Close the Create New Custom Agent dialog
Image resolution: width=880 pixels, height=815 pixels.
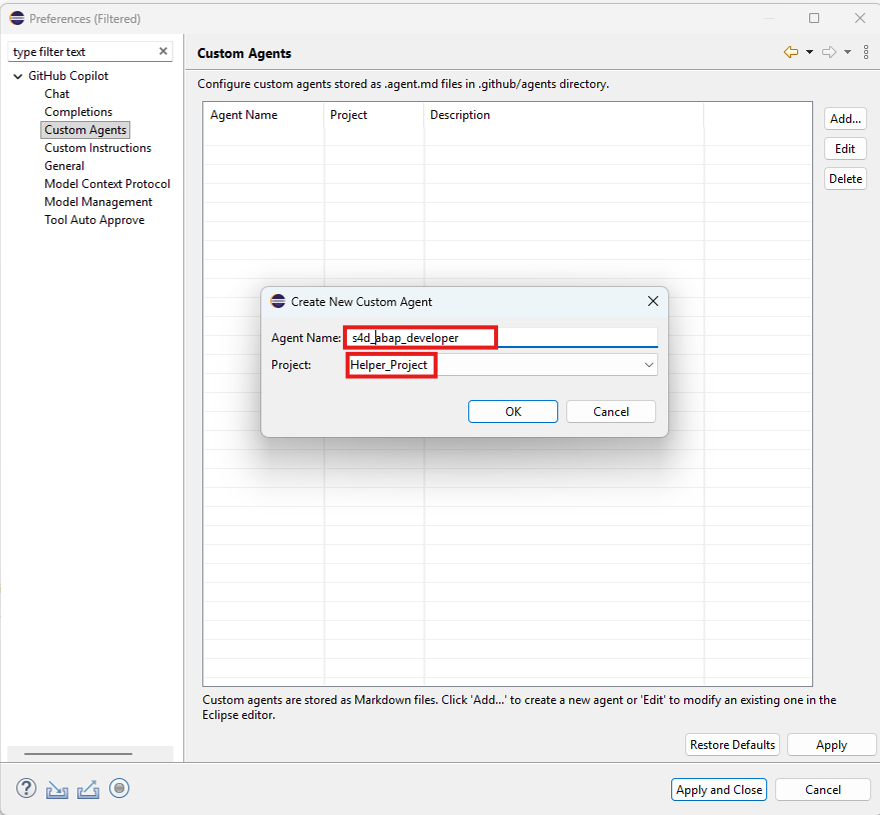coord(653,301)
